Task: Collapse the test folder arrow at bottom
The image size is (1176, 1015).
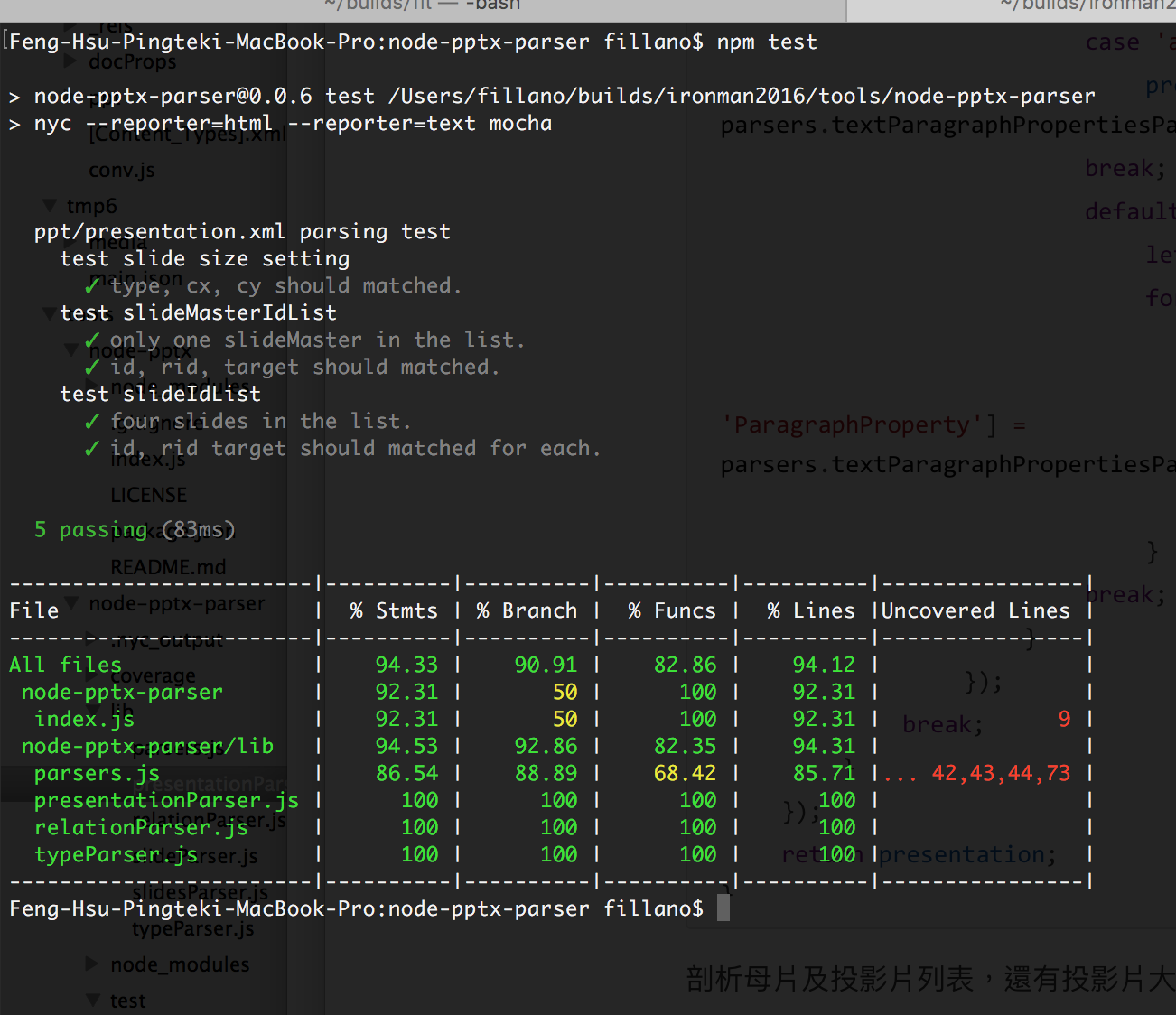Action: tap(92, 1001)
